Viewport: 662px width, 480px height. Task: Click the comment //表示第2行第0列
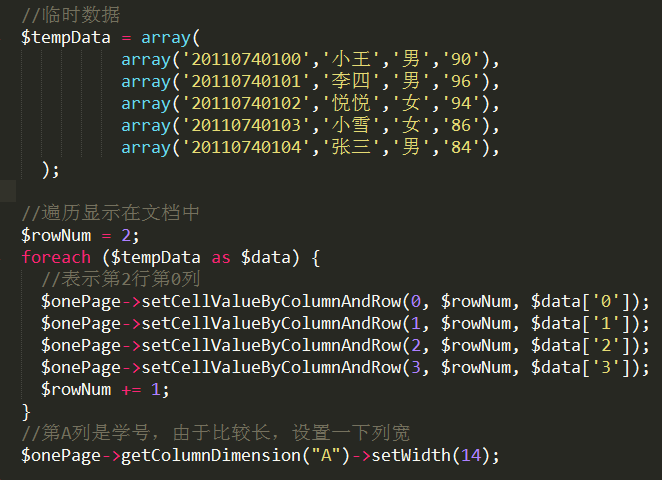click(120, 279)
